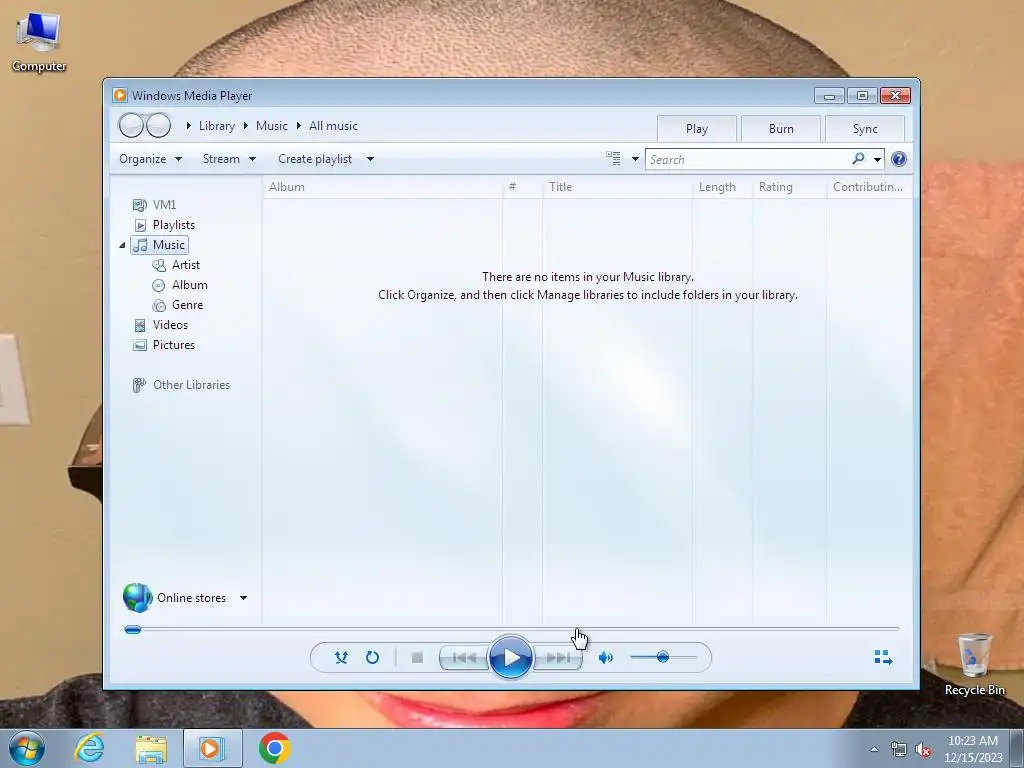The image size is (1024, 768).
Task: Go to previous track
Action: pyautogui.click(x=464, y=658)
